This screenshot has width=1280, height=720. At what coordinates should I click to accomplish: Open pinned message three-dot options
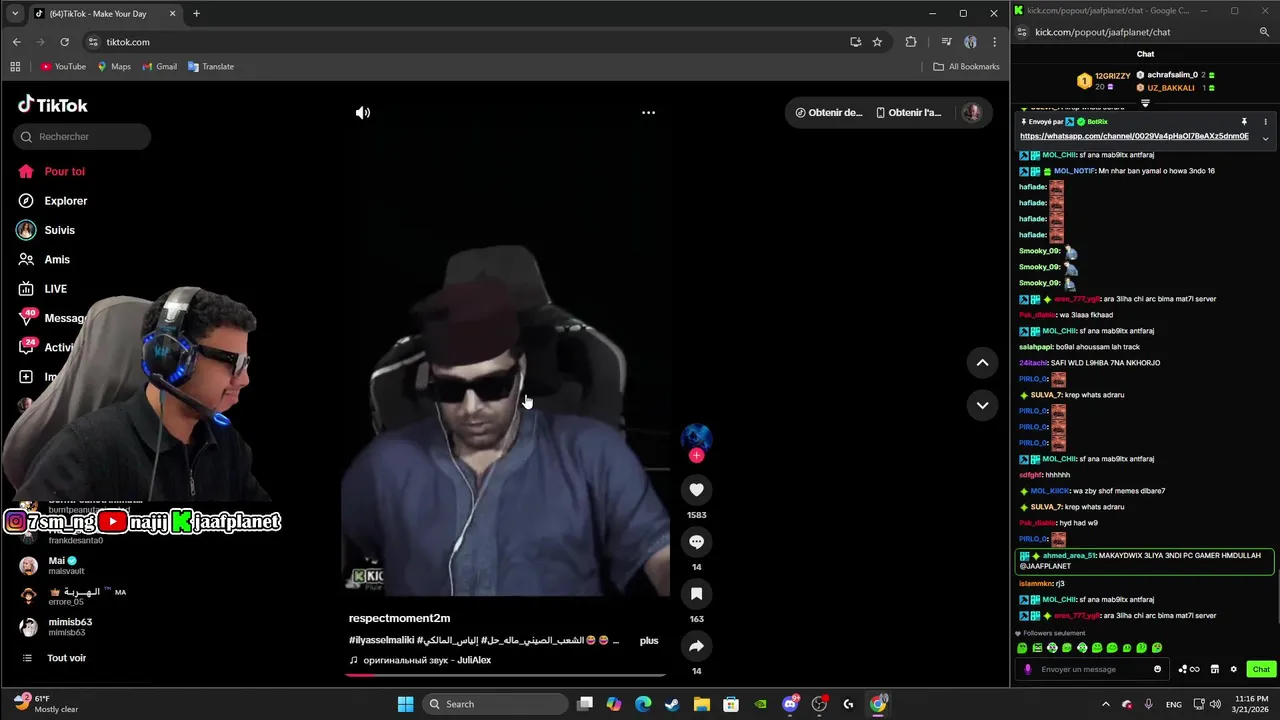coord(1265,122)
